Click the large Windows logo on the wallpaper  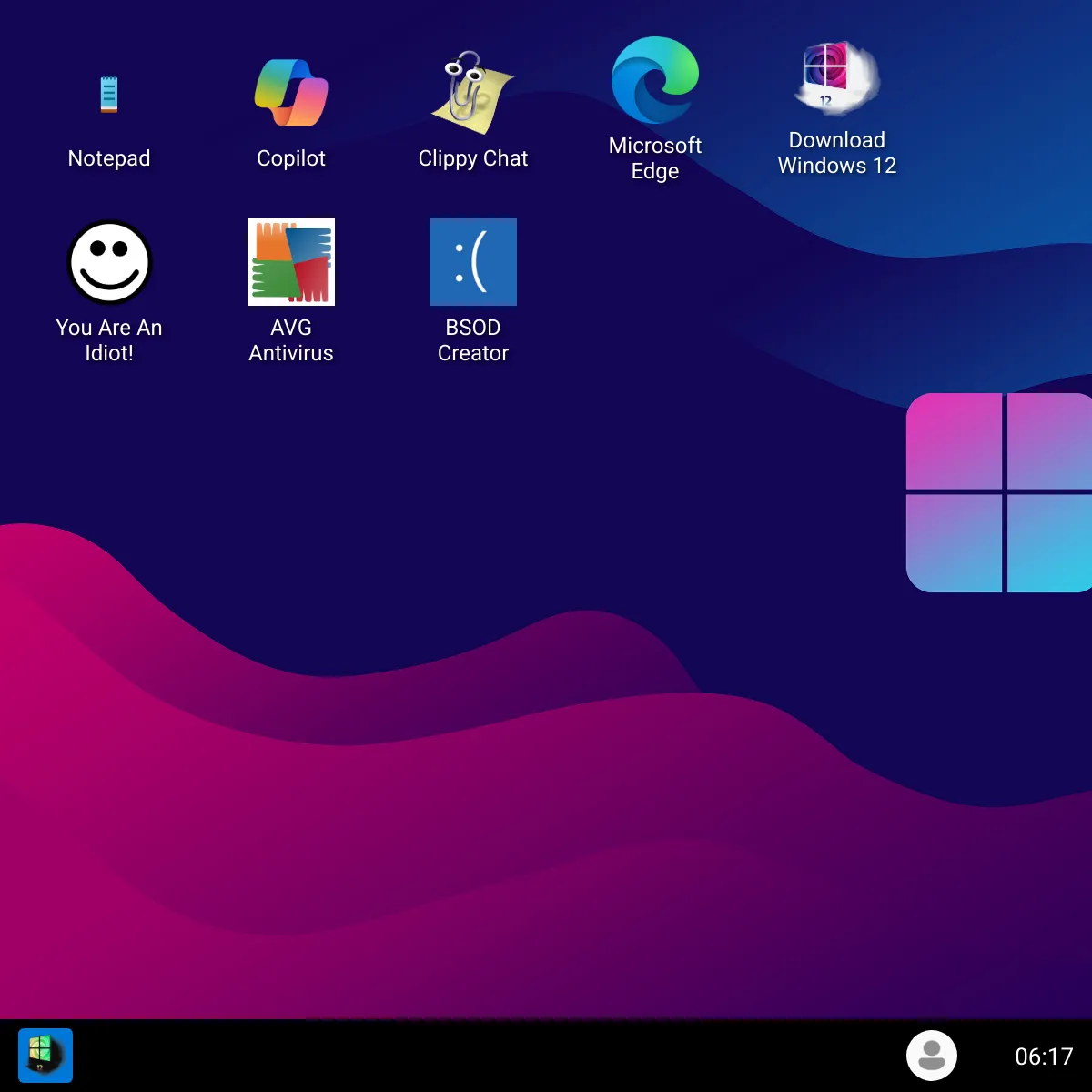click(x=999, y=493)
